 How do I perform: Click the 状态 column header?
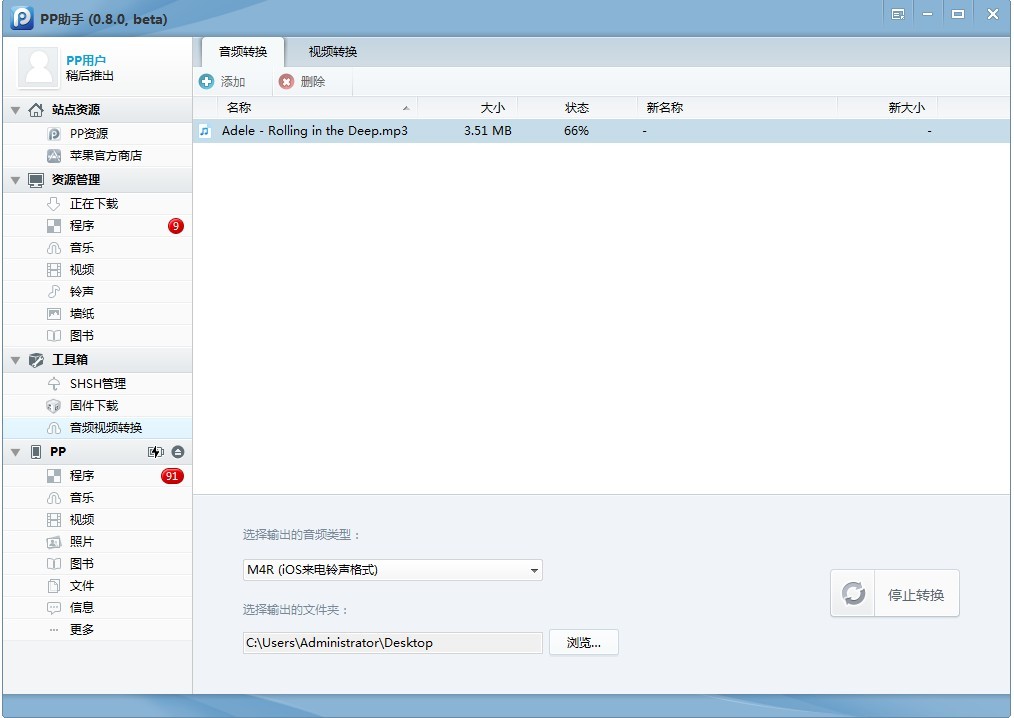tap(577, 108)
